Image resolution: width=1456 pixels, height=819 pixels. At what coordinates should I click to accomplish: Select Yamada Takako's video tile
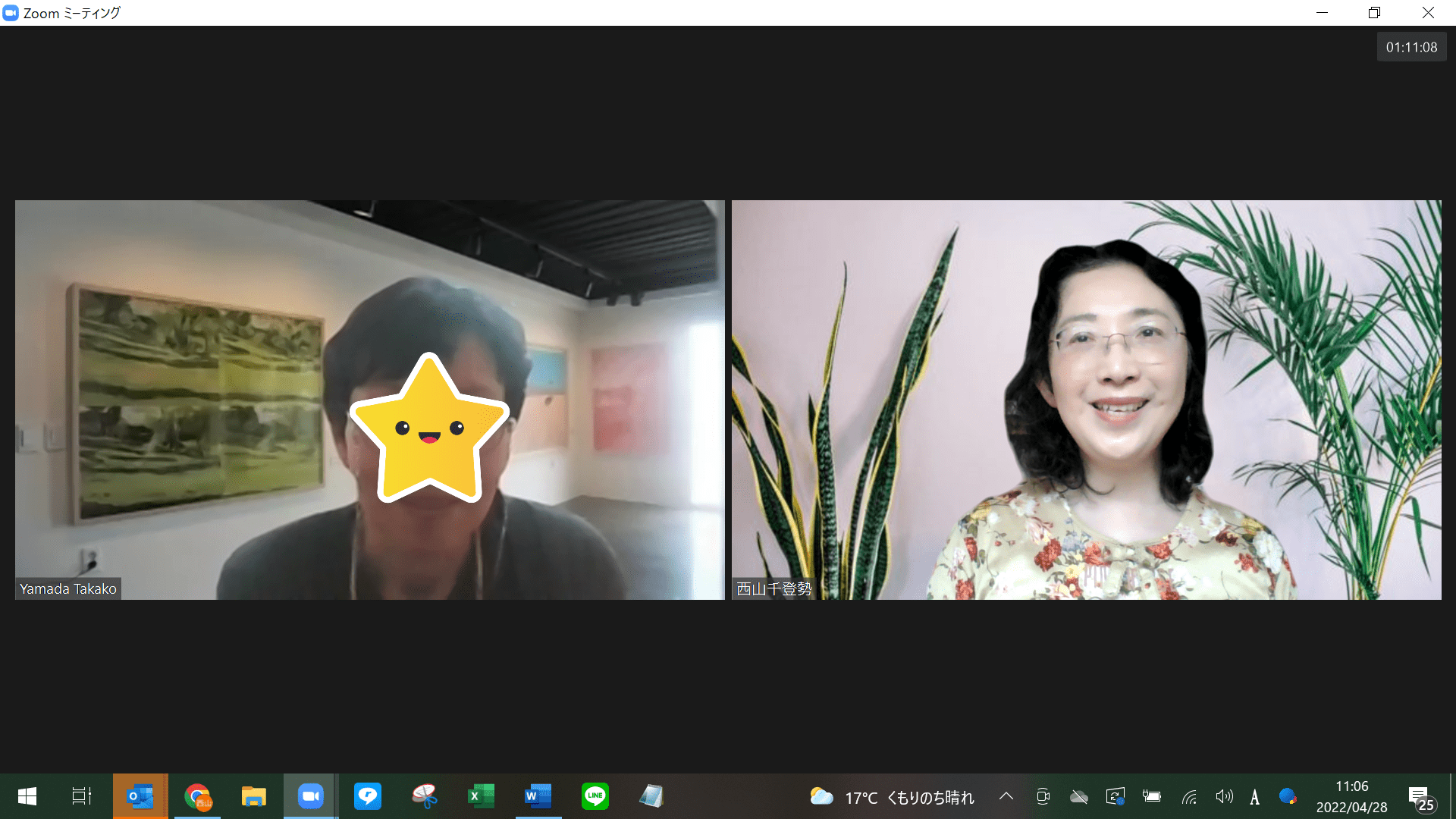(369, 400)
